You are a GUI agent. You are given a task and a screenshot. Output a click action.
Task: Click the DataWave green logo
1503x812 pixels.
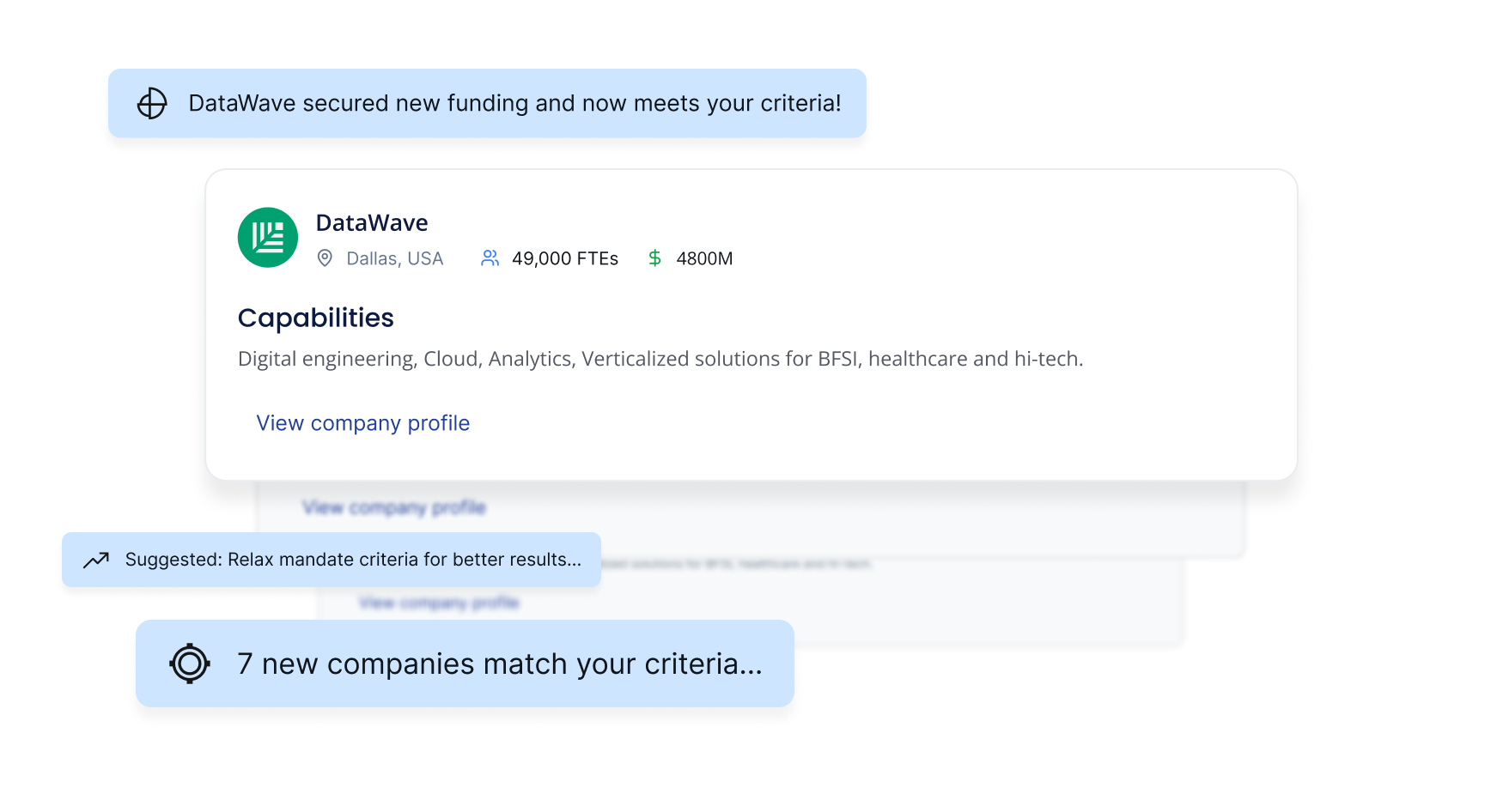click(x=268, y=238)
